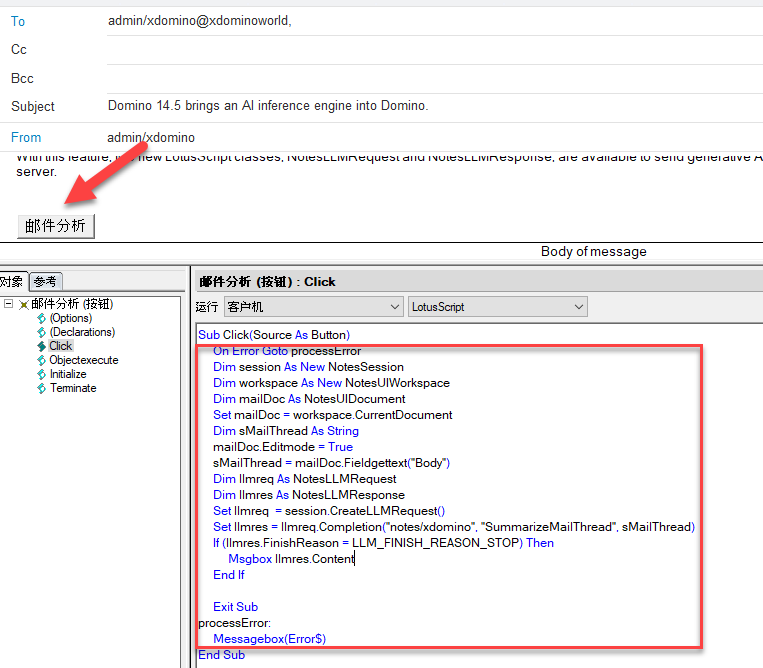Click the Dim session As New NotesSession line
The height and width of the screenshot is (668, 763).
(309, 367)
